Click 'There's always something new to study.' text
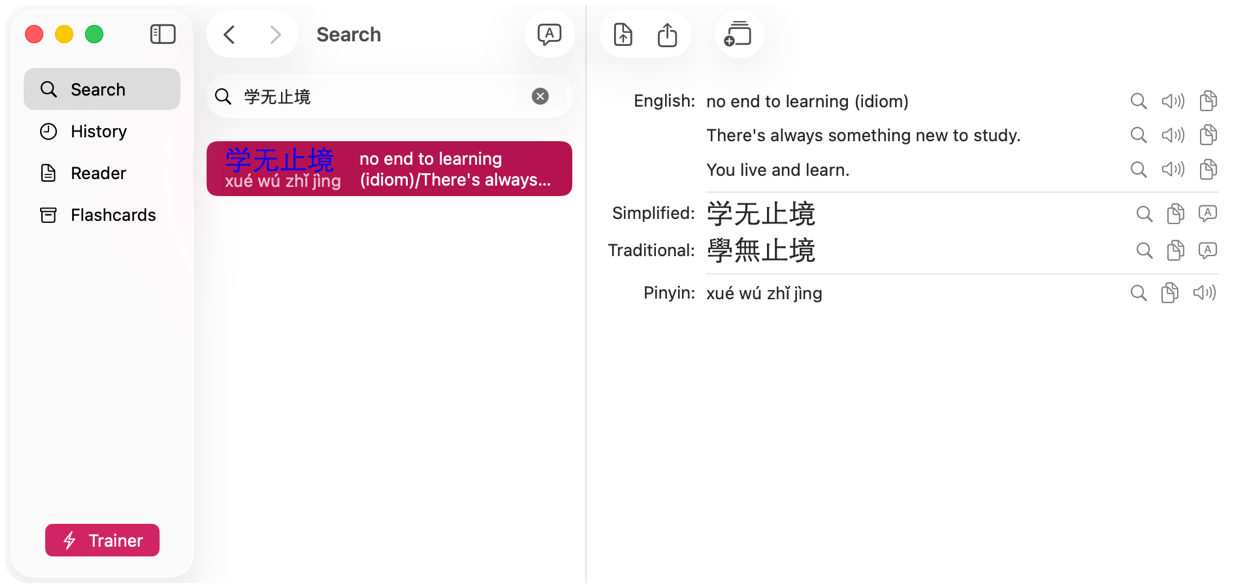This screenshot has width=1240, height=588. point(863,135)
